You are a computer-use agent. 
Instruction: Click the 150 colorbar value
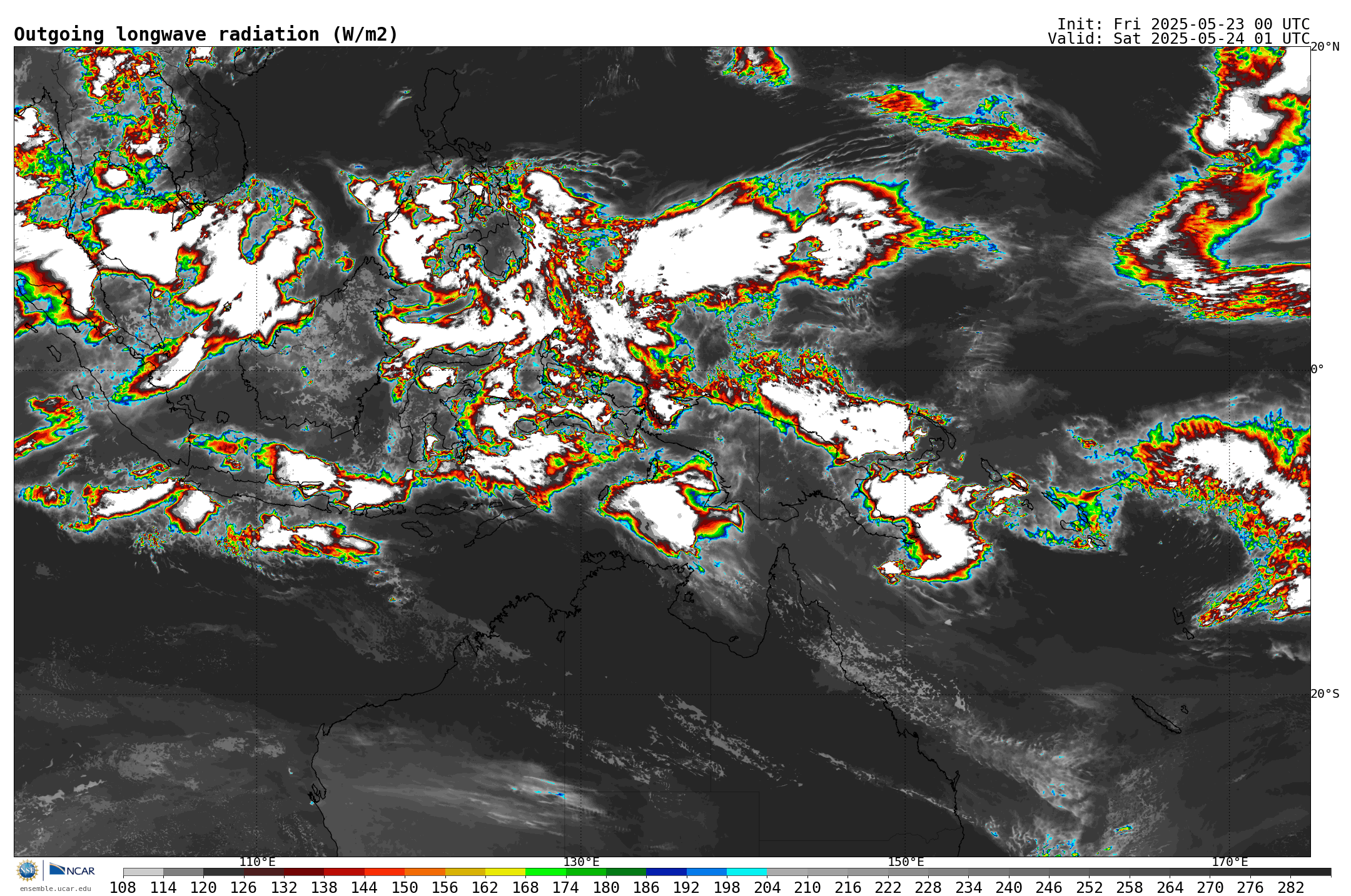click(405, 887)
